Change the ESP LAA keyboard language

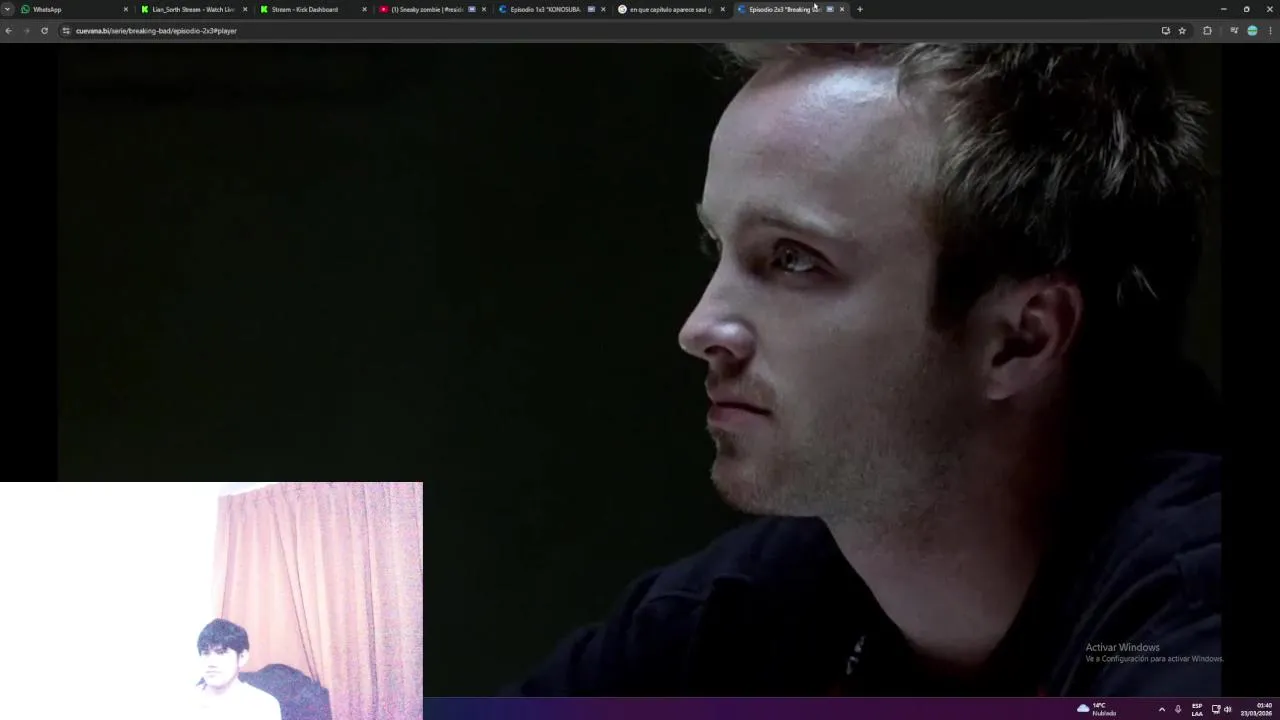point(1197,709)
